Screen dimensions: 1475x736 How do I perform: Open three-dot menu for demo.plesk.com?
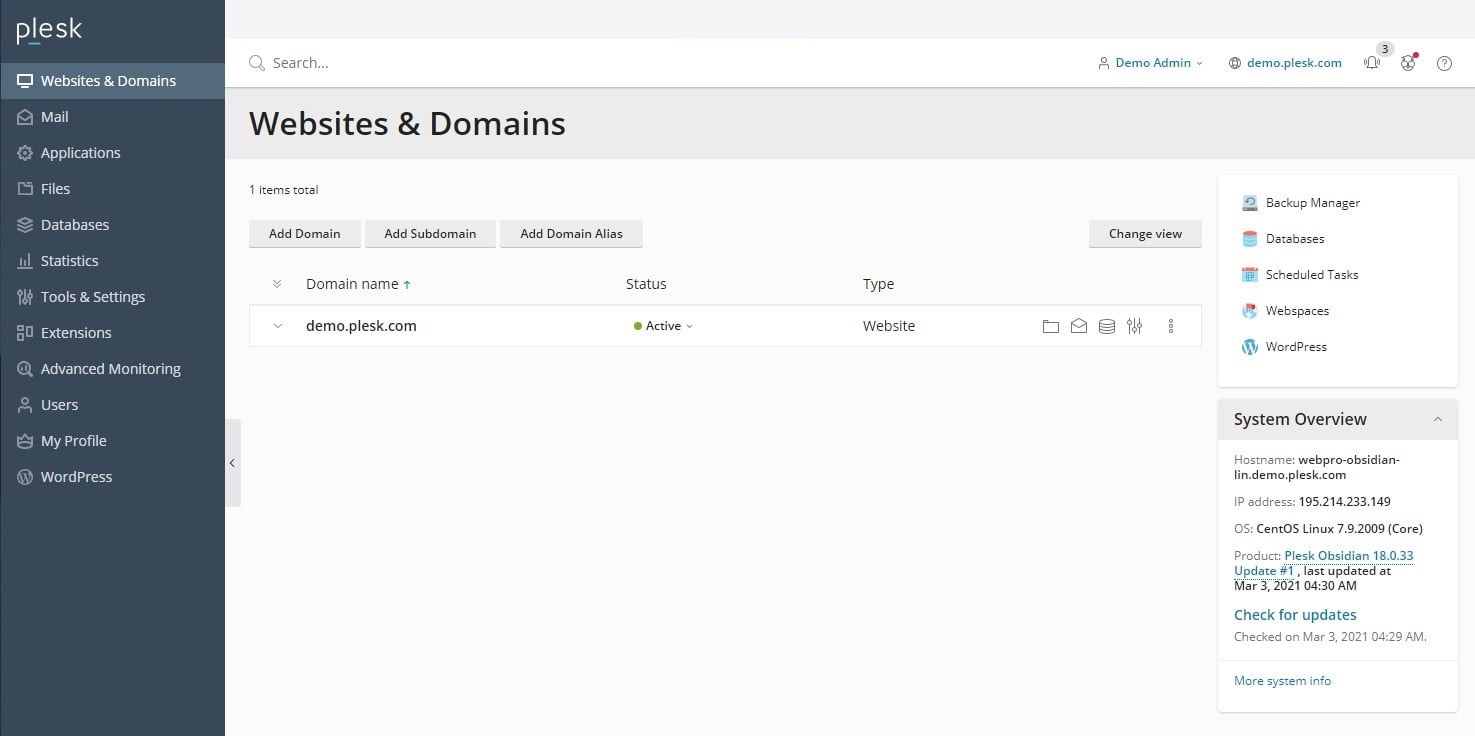pyautogui.click(x=1171, y=326)
